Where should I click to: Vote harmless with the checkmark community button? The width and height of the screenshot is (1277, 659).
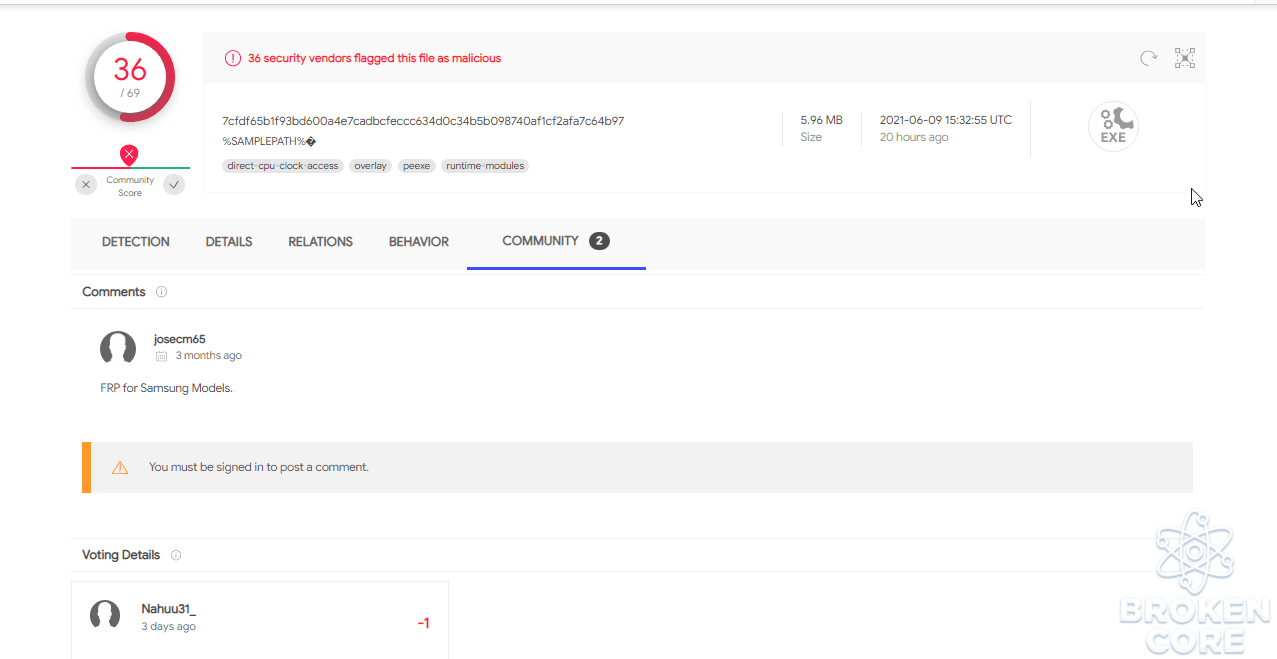point(174,184)
